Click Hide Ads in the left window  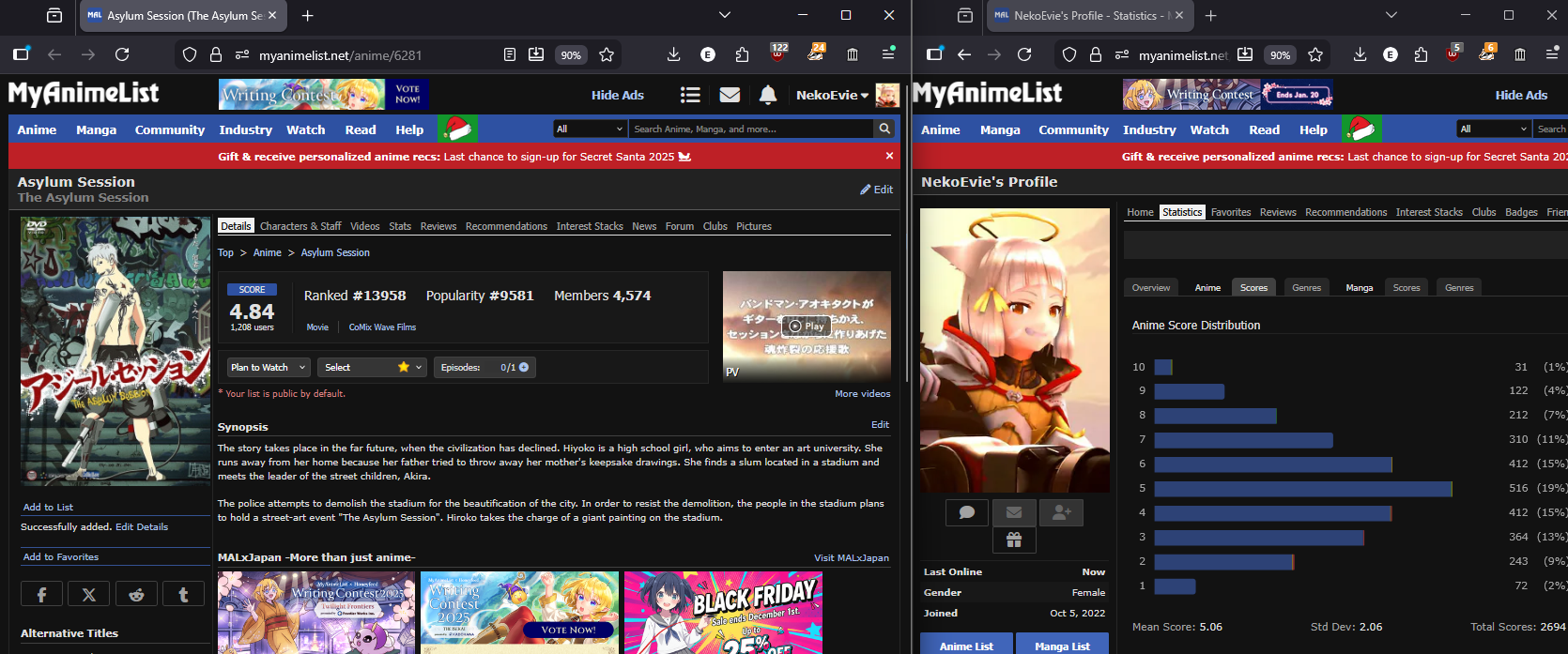618,95
